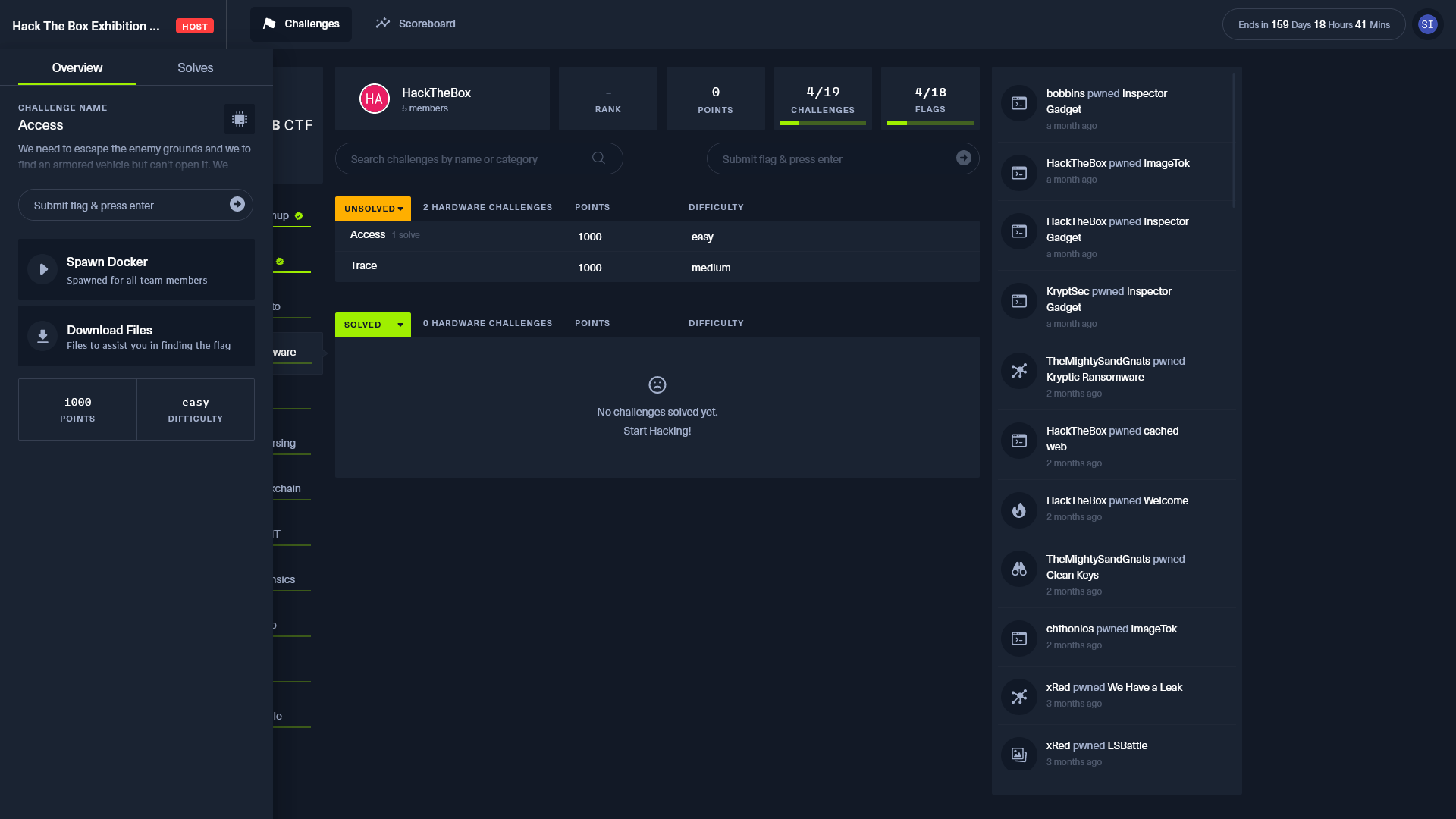Click the Download Files icon
Screen dimensions: 1456x819
click(x=42, y=337)
